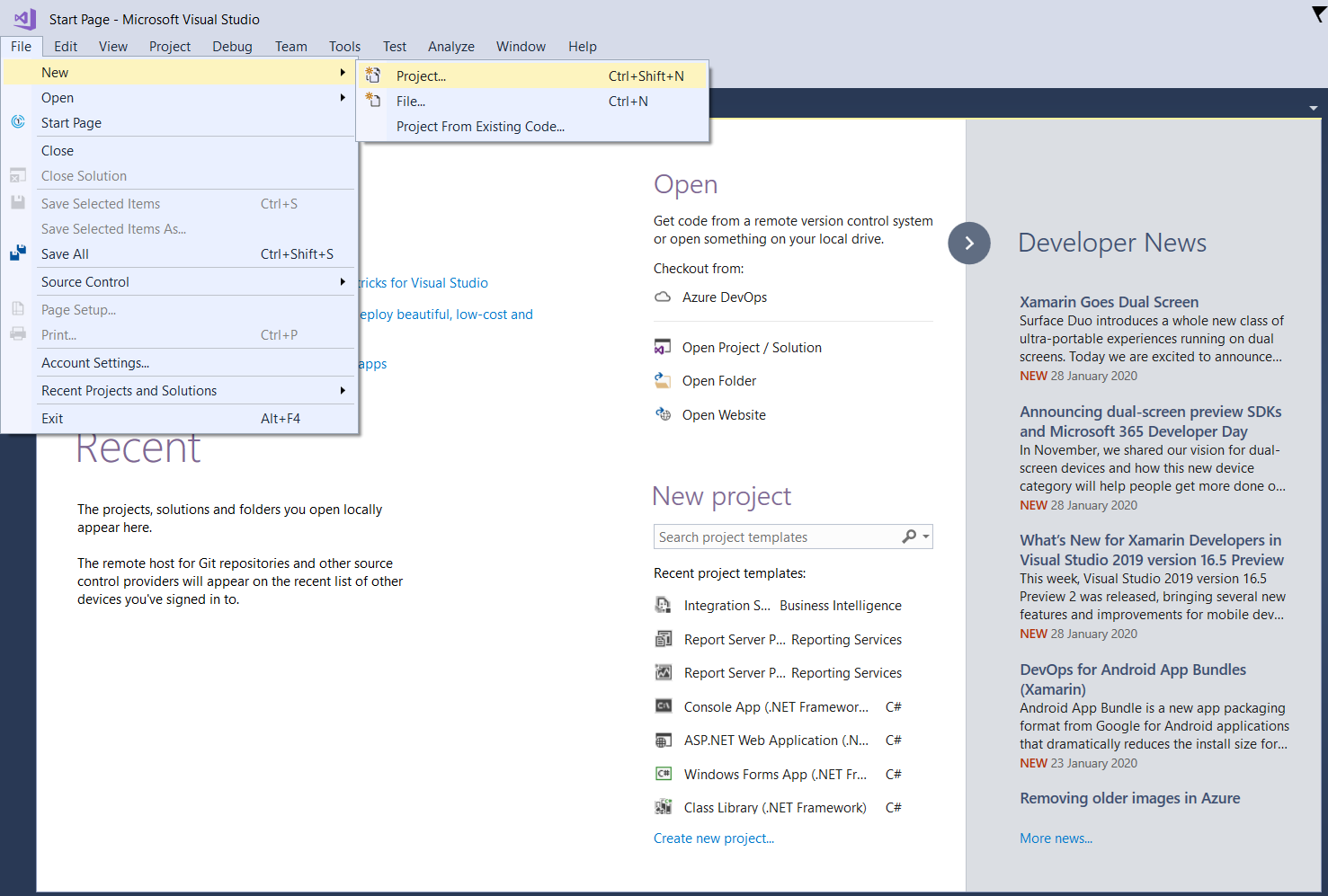
Task: Click the Save All icon in File menu
Action: [18, 254]
